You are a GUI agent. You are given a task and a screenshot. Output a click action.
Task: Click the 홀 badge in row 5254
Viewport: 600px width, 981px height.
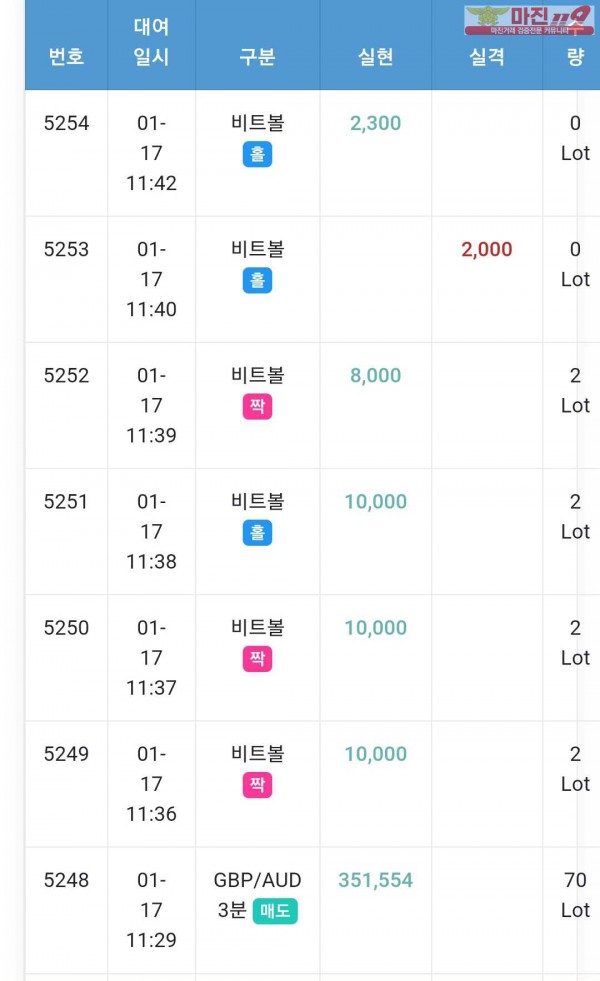coord(257,155)
